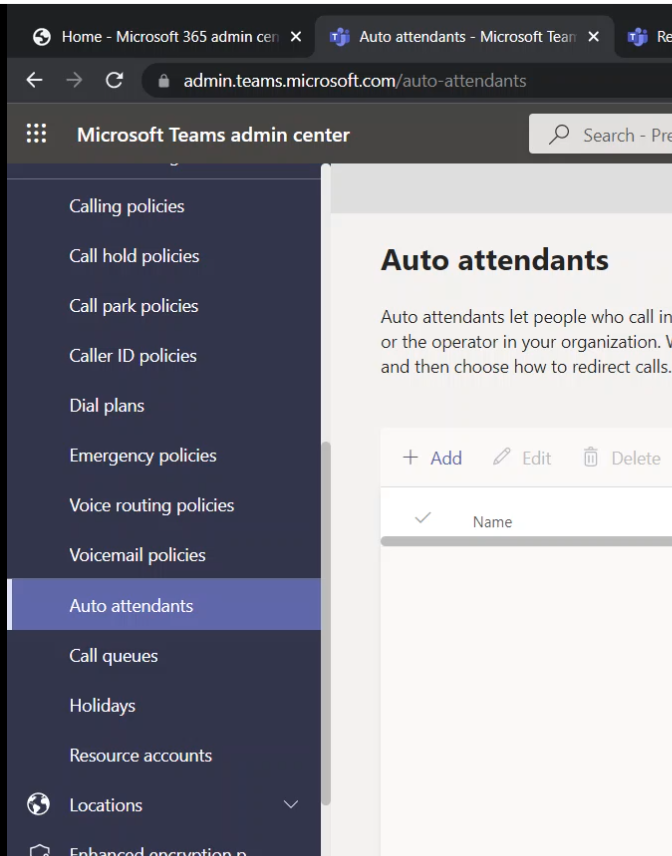The width and height of the screenshot is (672, 856).
Task: Open the Holidays page
Action: (102, 706)
